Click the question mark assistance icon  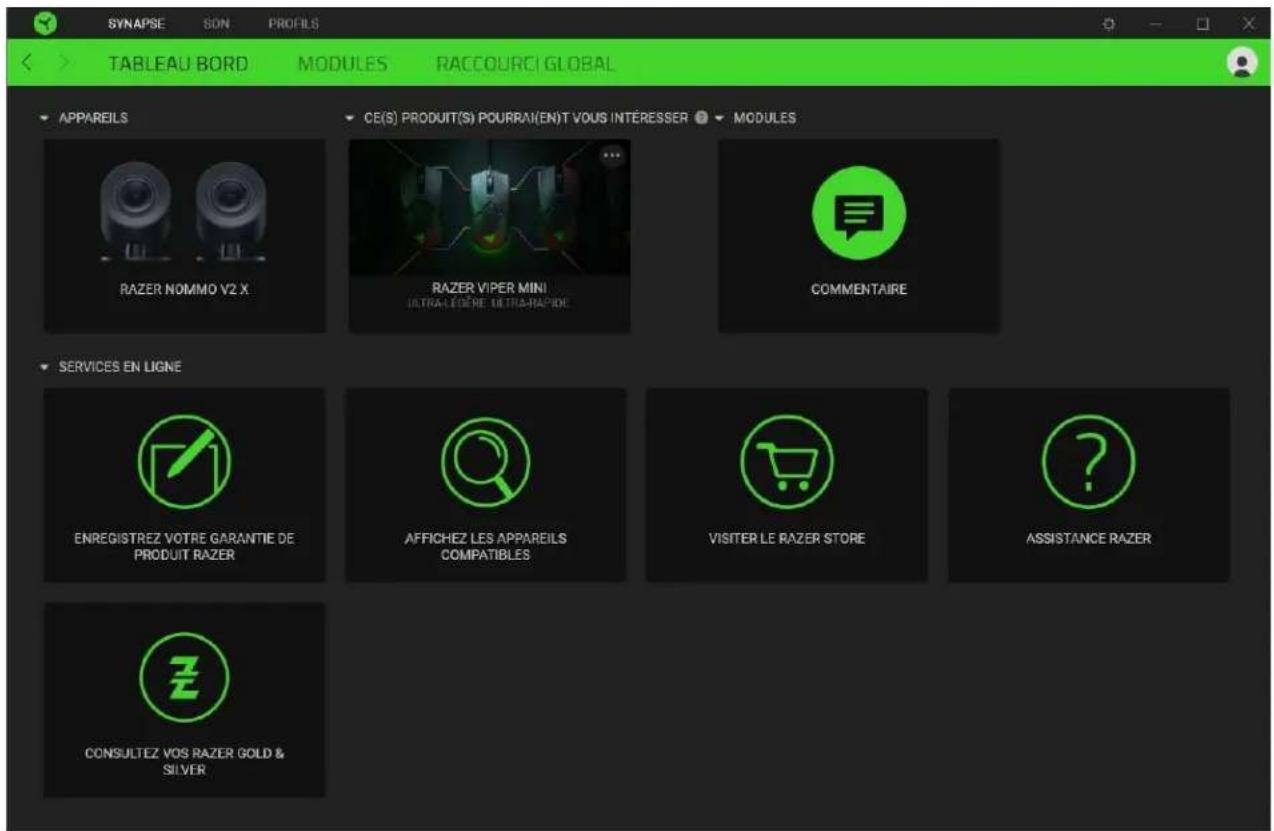pyautogui.click(x=1089, y=461)
